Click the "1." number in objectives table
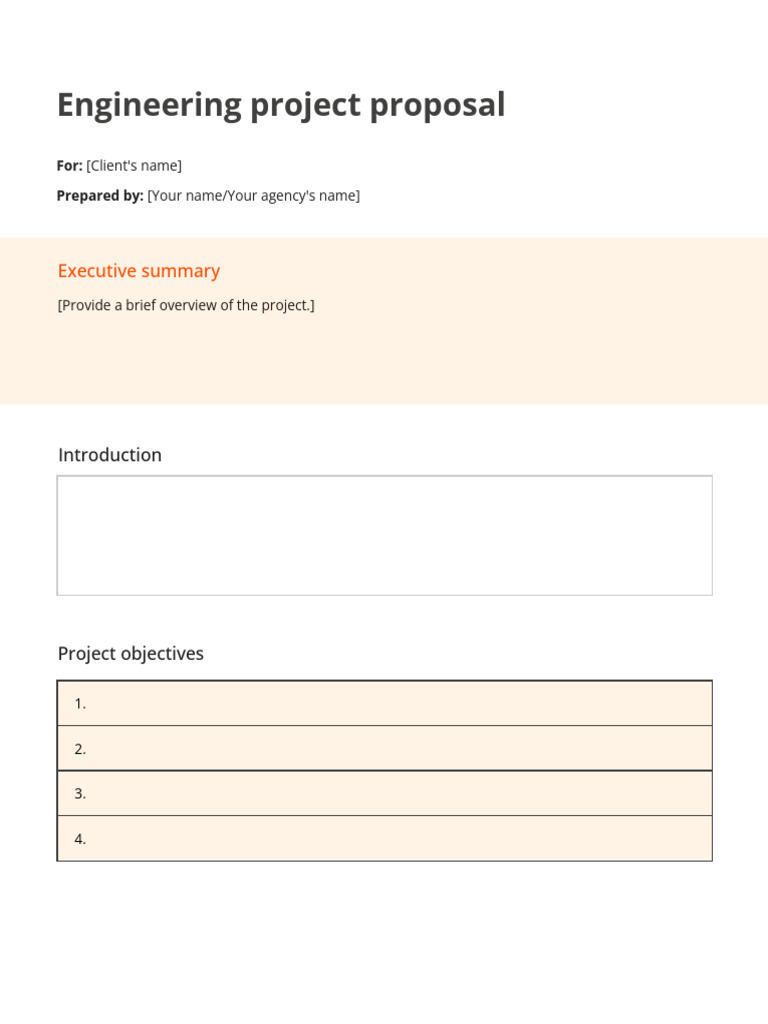Image resolution: width=768 pixels, height=1024 pixels. tap(80, 704)
